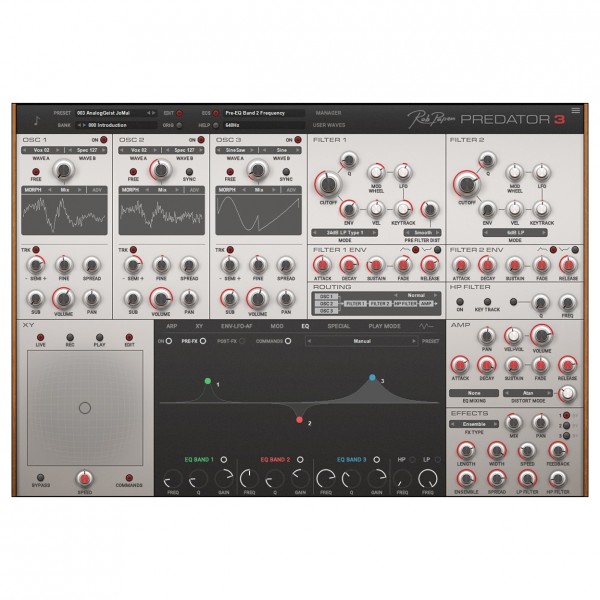Toggle OSC 3 ON LED
600x600 pixels.
pyautogui.click(x=298, y=140)
